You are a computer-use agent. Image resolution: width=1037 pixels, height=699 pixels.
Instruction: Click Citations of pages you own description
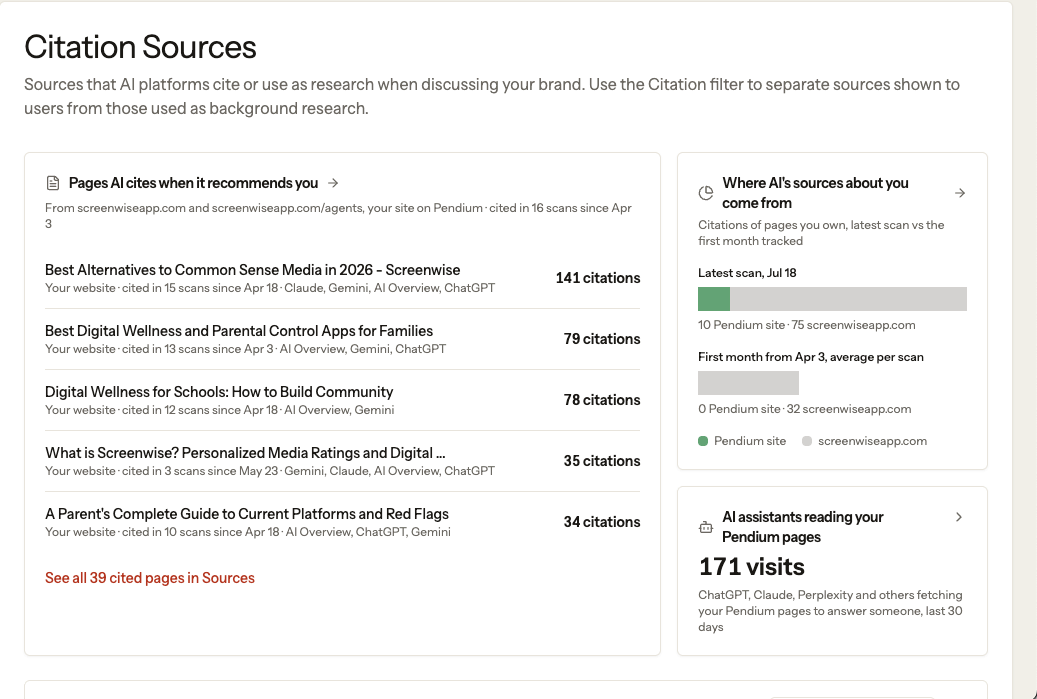coord(821,233)
